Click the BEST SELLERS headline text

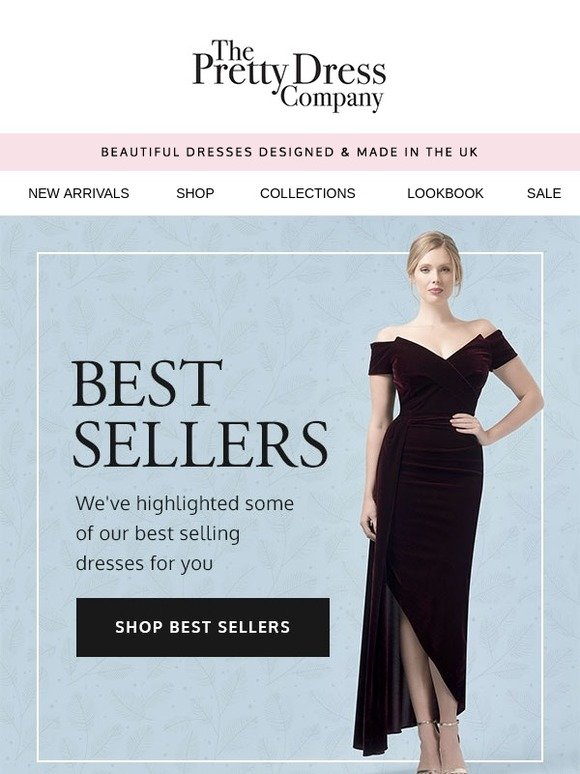pyautogui.click(x=200, y=414)
